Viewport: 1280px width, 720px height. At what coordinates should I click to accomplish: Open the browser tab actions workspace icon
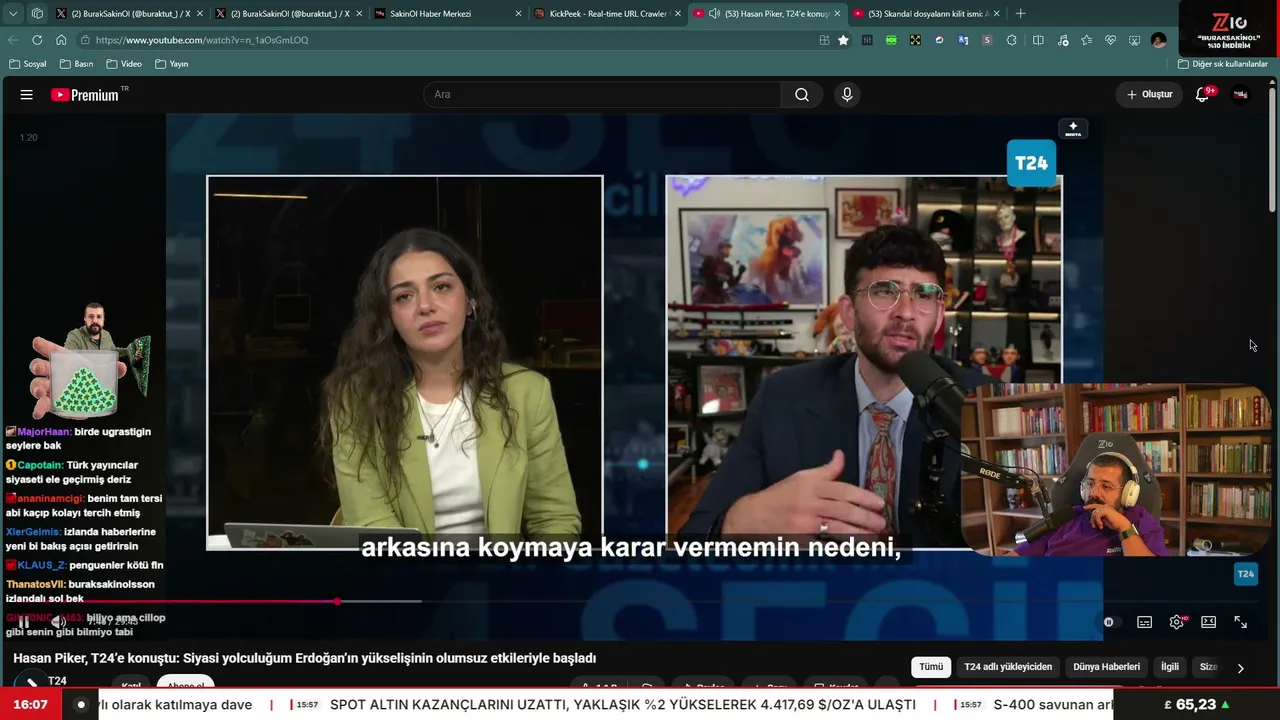pyautogui.click(x=37, y=14)
